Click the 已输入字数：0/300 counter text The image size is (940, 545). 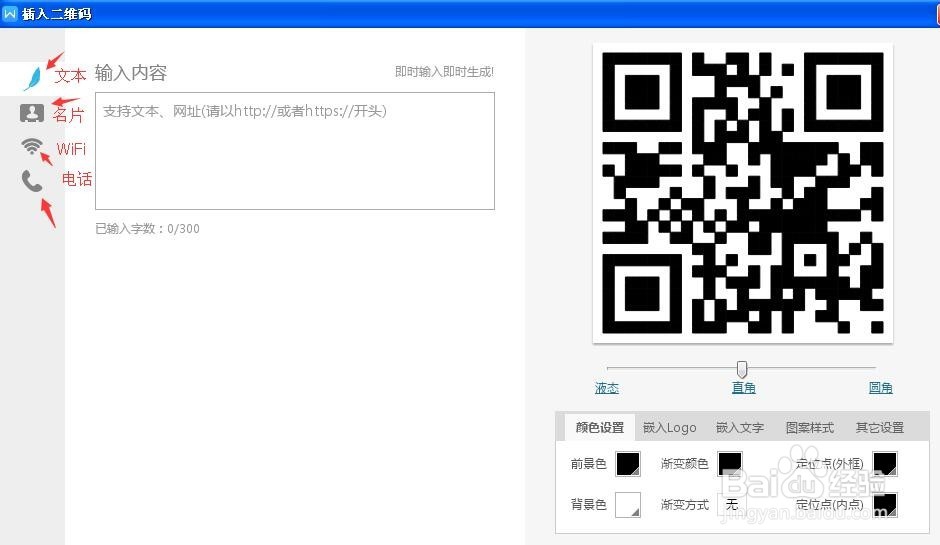(x=147, y=228)
